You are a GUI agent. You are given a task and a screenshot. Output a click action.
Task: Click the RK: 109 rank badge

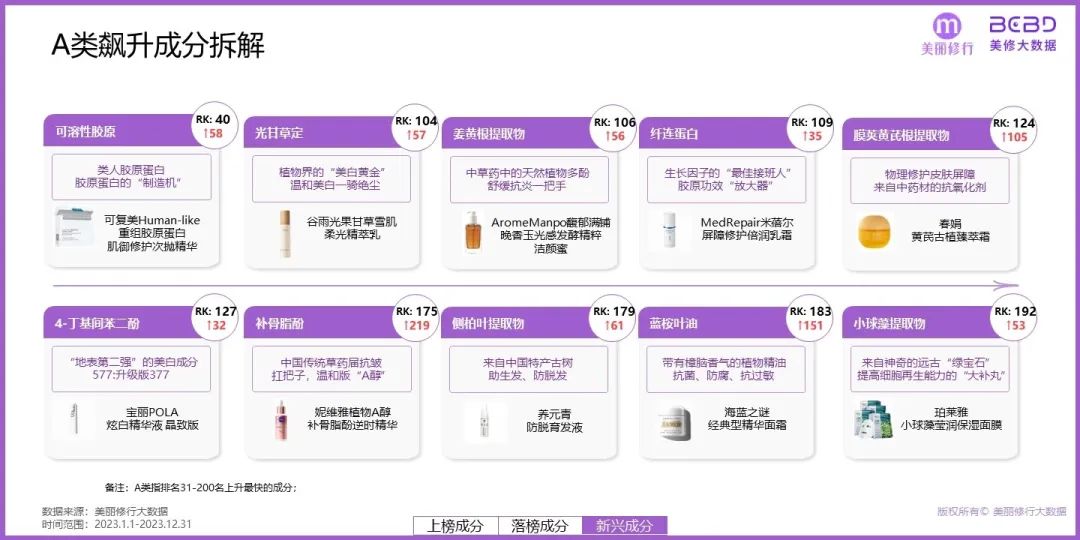coord(811,129)
